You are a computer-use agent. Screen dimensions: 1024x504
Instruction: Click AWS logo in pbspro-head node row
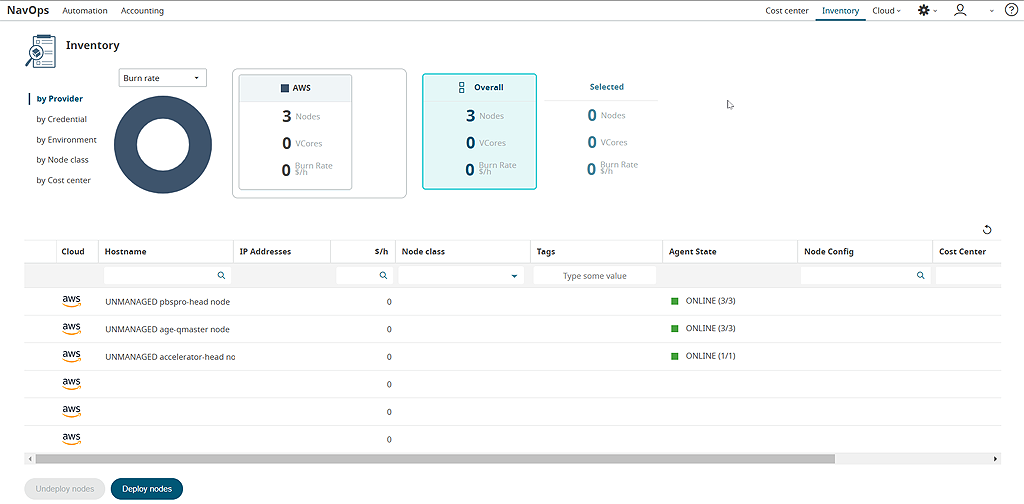click(71, 300)
